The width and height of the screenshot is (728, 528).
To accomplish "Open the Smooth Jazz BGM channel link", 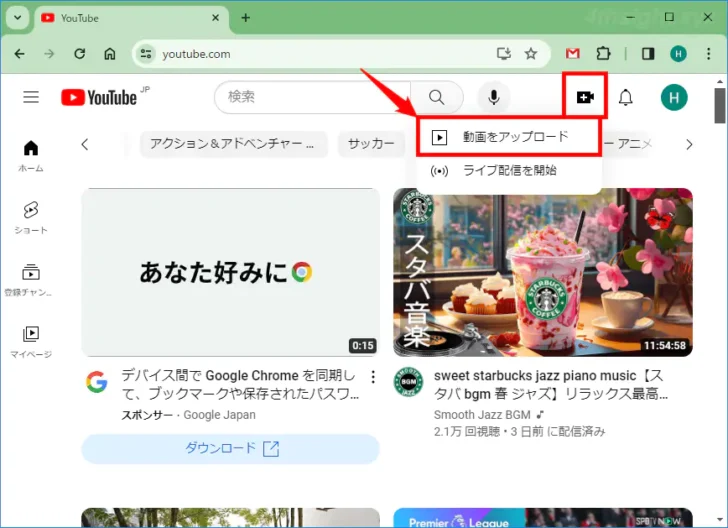I will click(482, 415).
